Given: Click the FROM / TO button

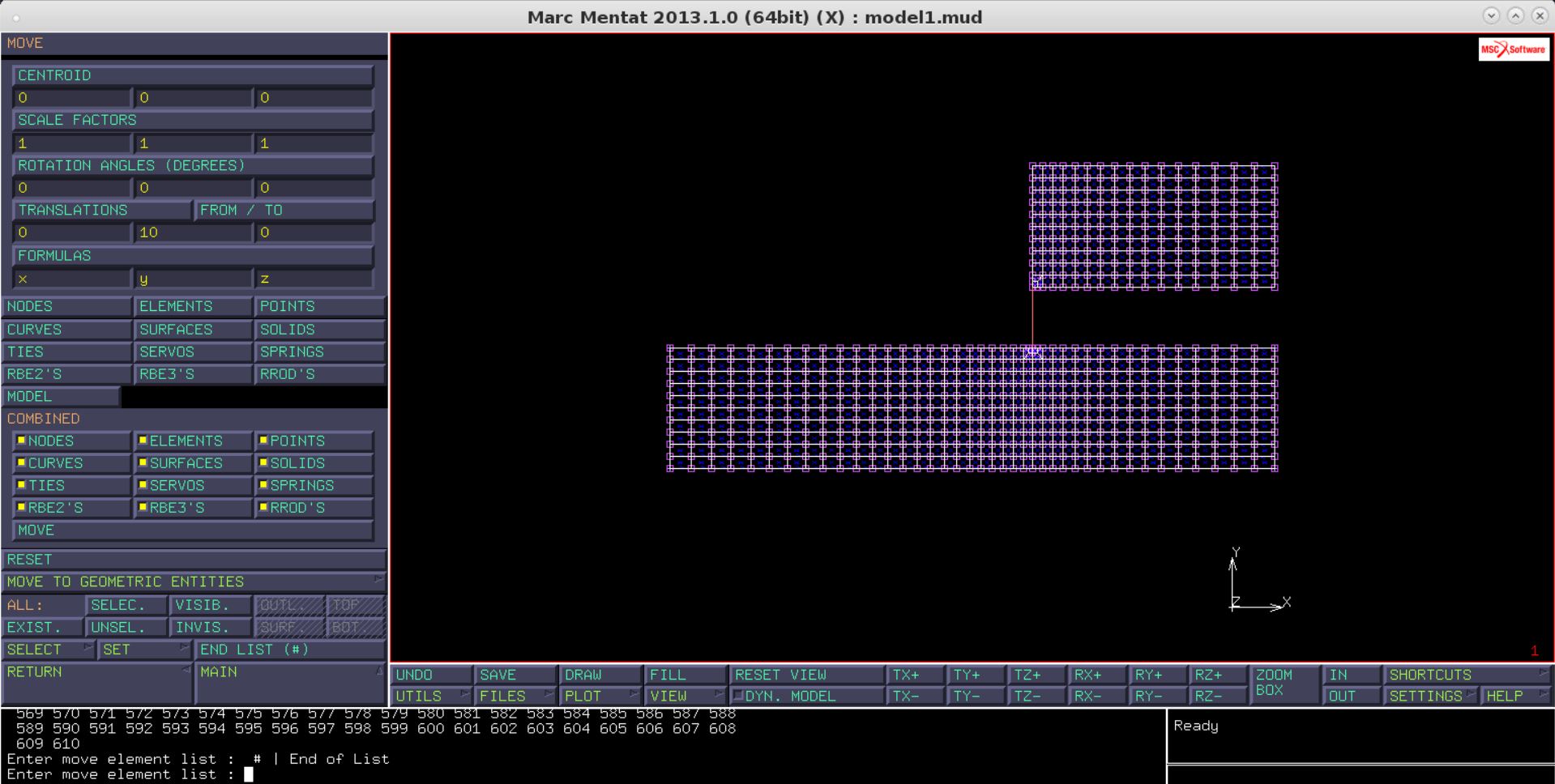Looking at the screenshot, I should click(x=284, y=210).
